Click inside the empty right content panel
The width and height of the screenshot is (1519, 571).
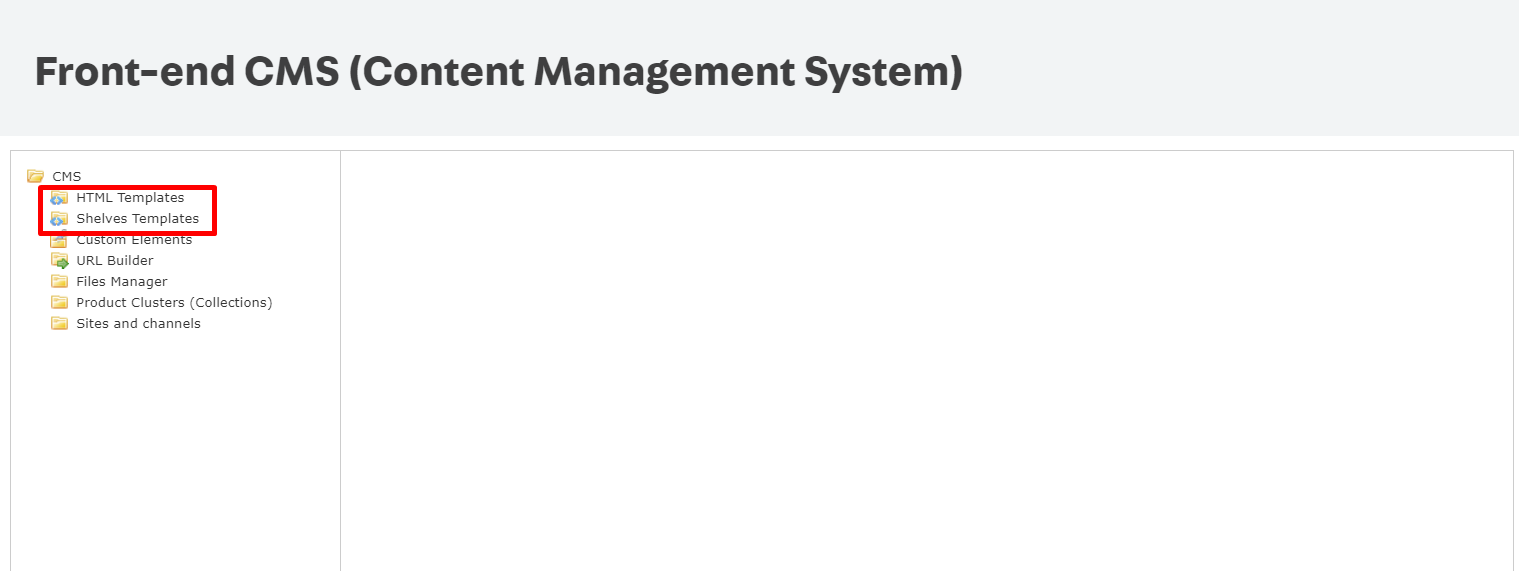[x=926, y=360]
